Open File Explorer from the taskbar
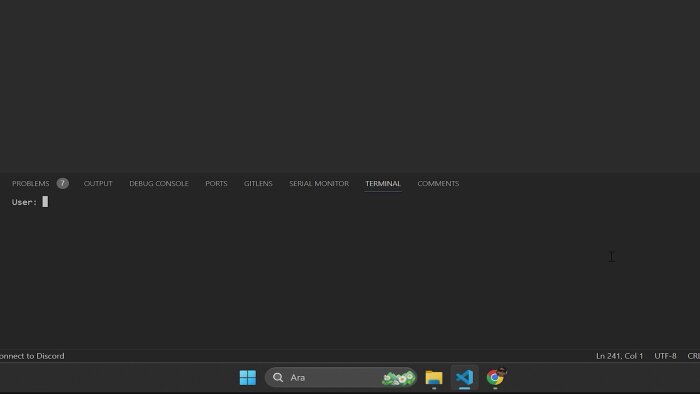Viewport: 700px width, 394px height. pos(433,377)
